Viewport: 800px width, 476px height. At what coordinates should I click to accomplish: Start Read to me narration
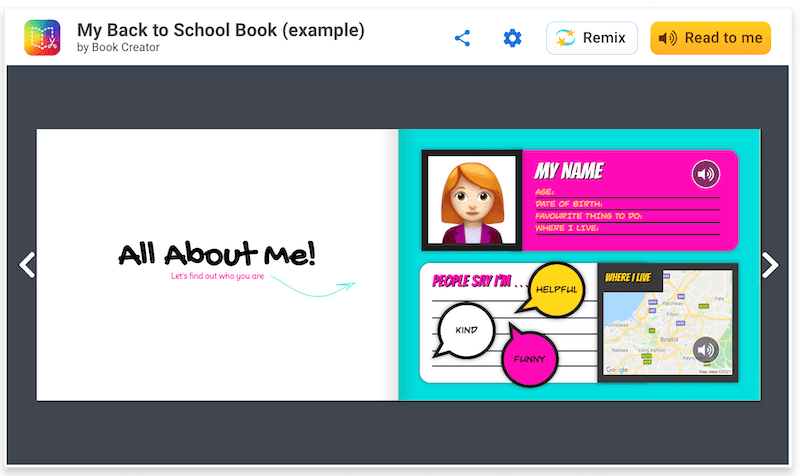coord(710,38)
